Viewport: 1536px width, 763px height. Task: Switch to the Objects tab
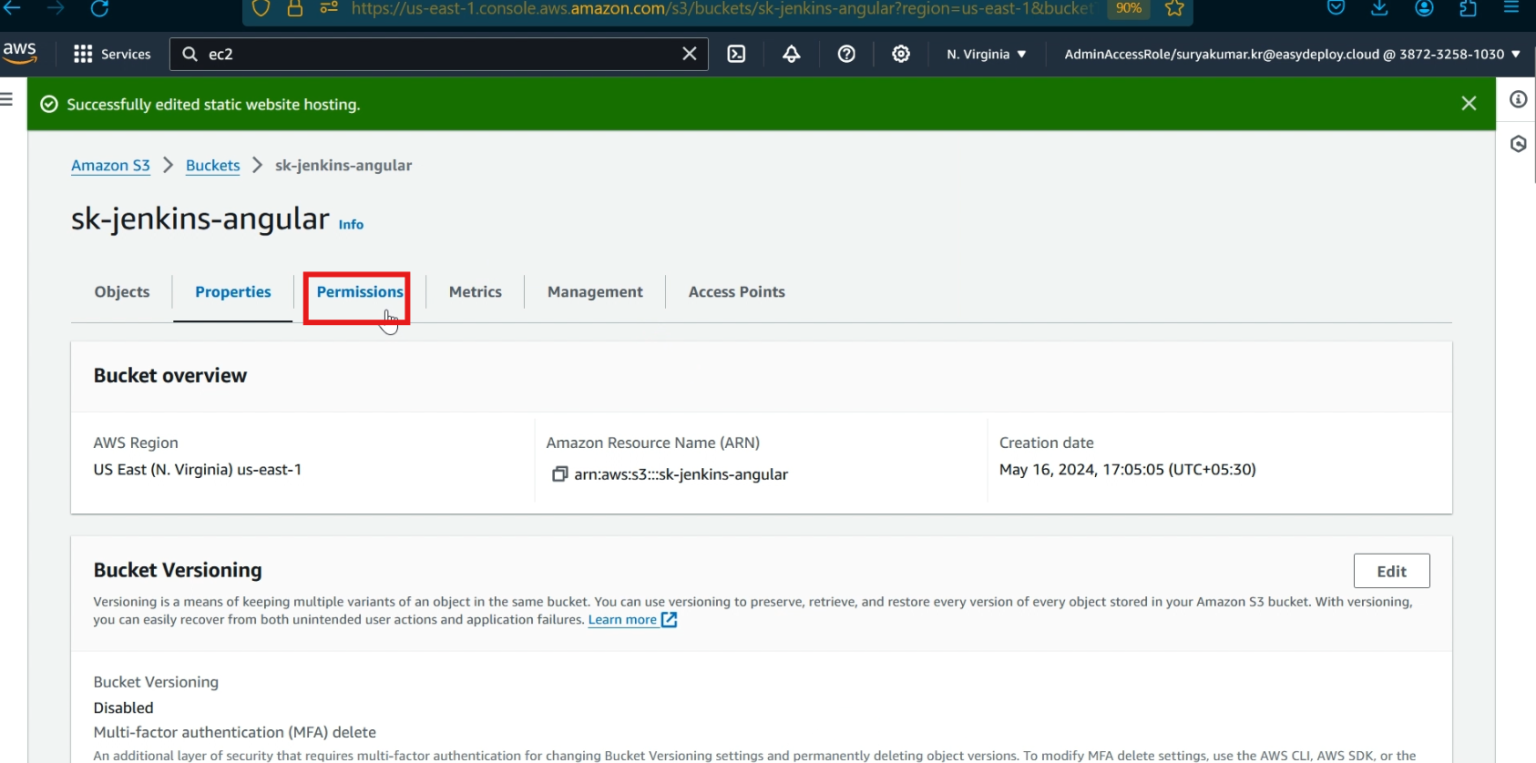coord(121,292)
